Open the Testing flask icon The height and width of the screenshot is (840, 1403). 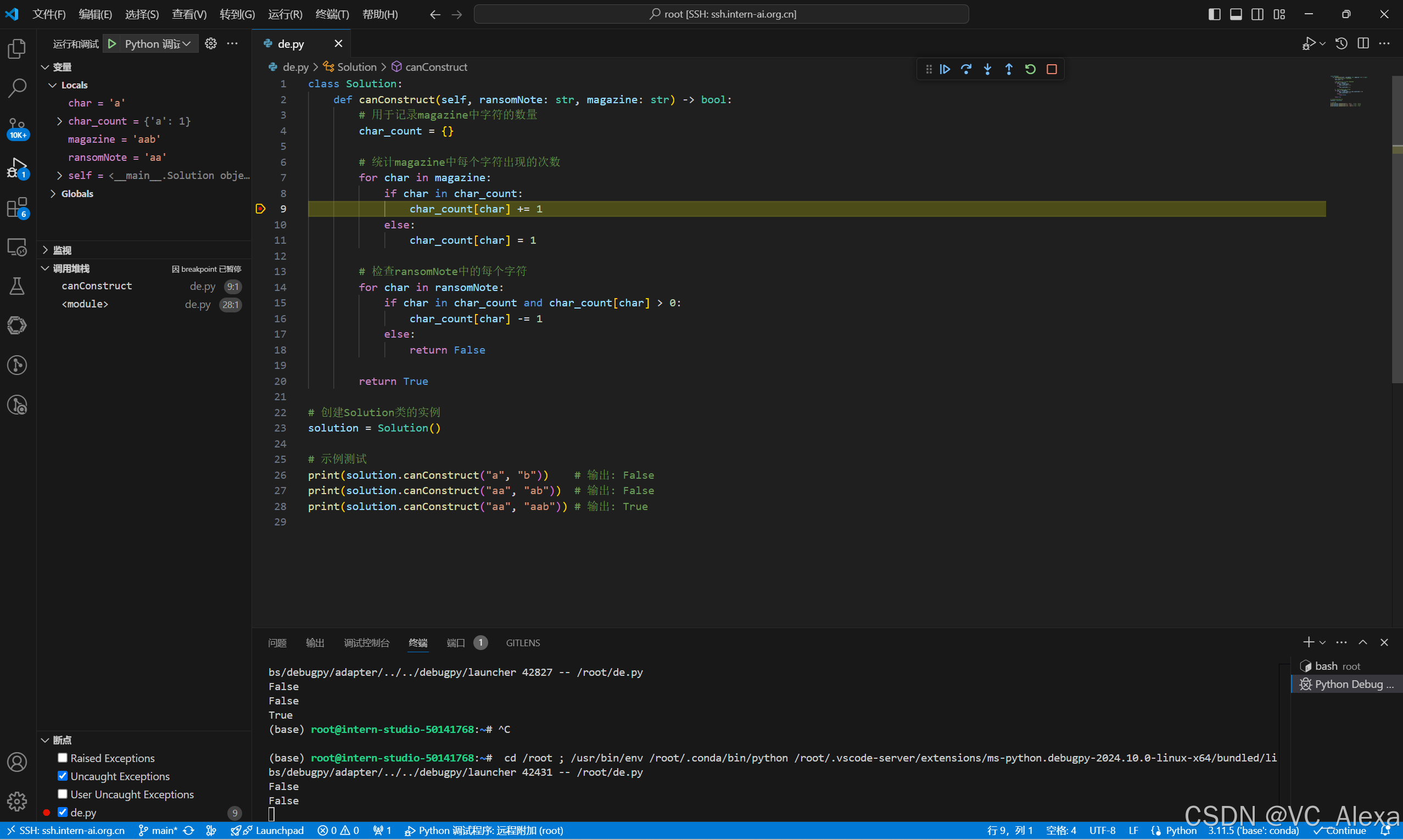coord(17,287)
